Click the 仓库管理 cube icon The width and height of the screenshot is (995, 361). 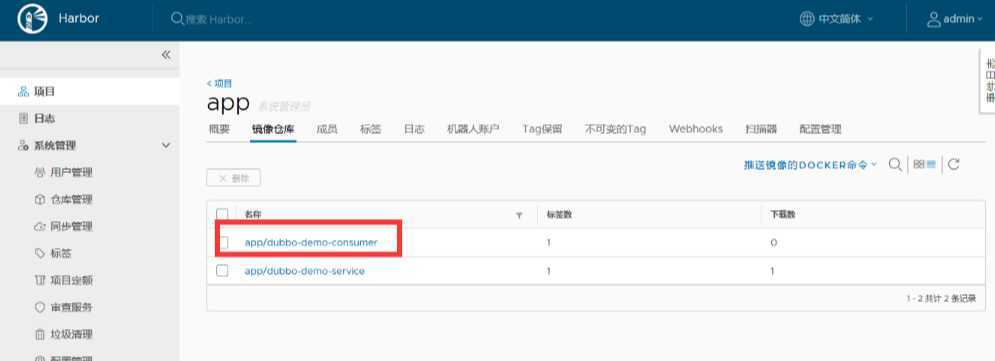(39, 199)
